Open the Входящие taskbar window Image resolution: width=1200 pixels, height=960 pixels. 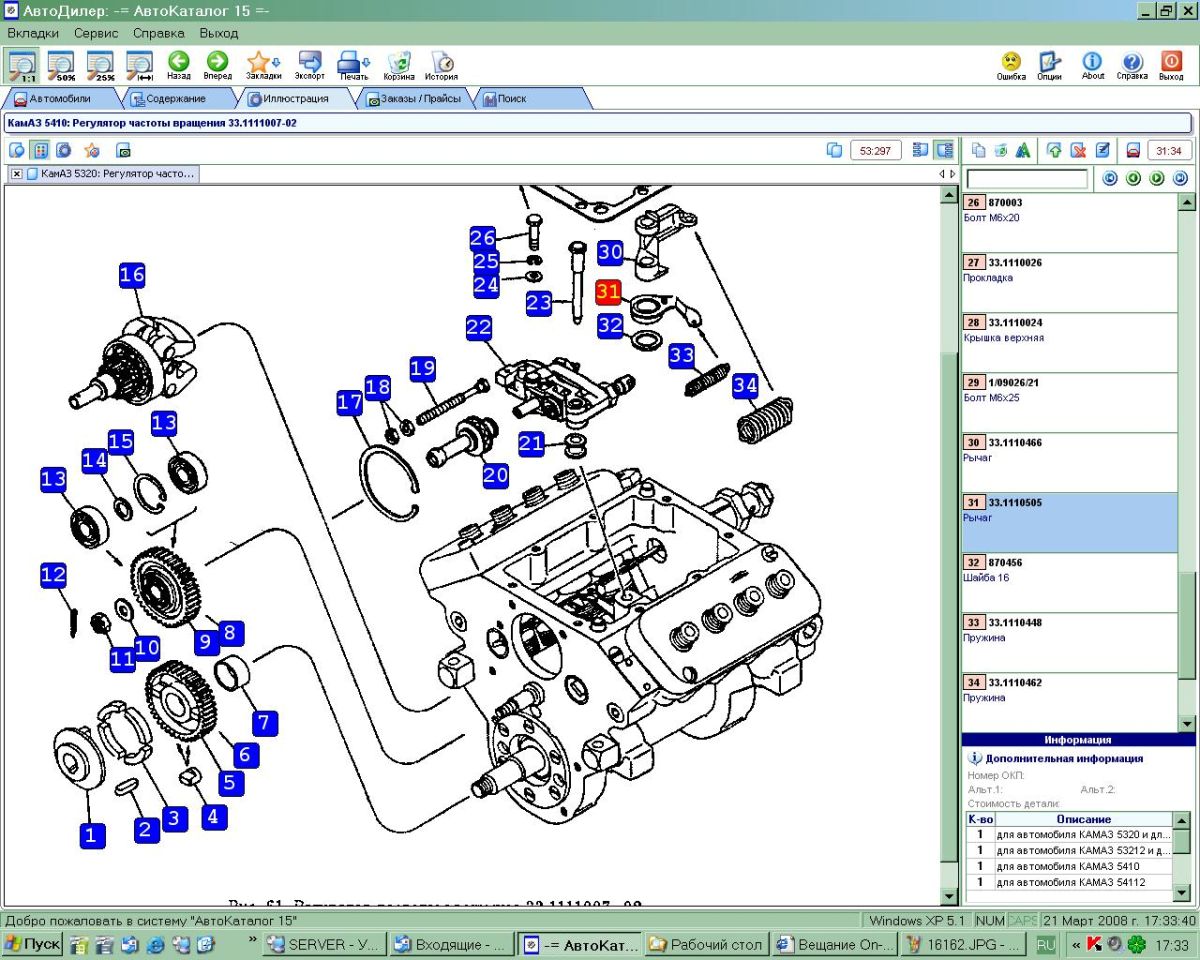(x=450, y=944)
